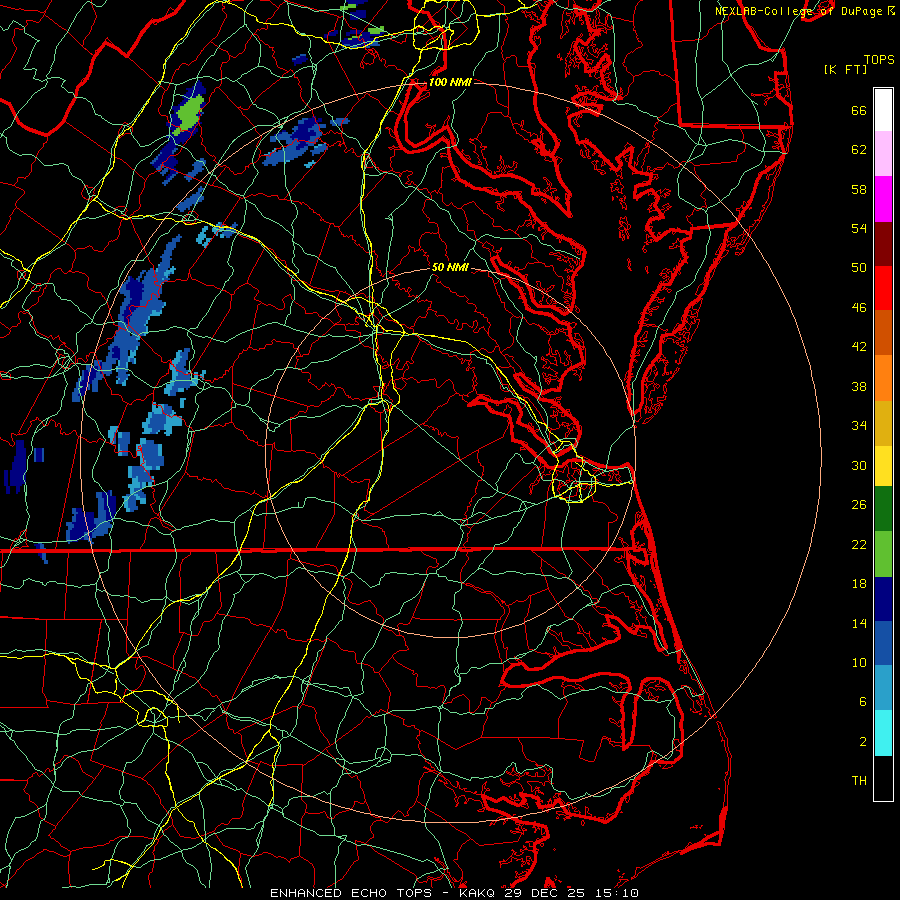Click the bright green echo top cell
900x900 pixels.
[x=189, y=114]
